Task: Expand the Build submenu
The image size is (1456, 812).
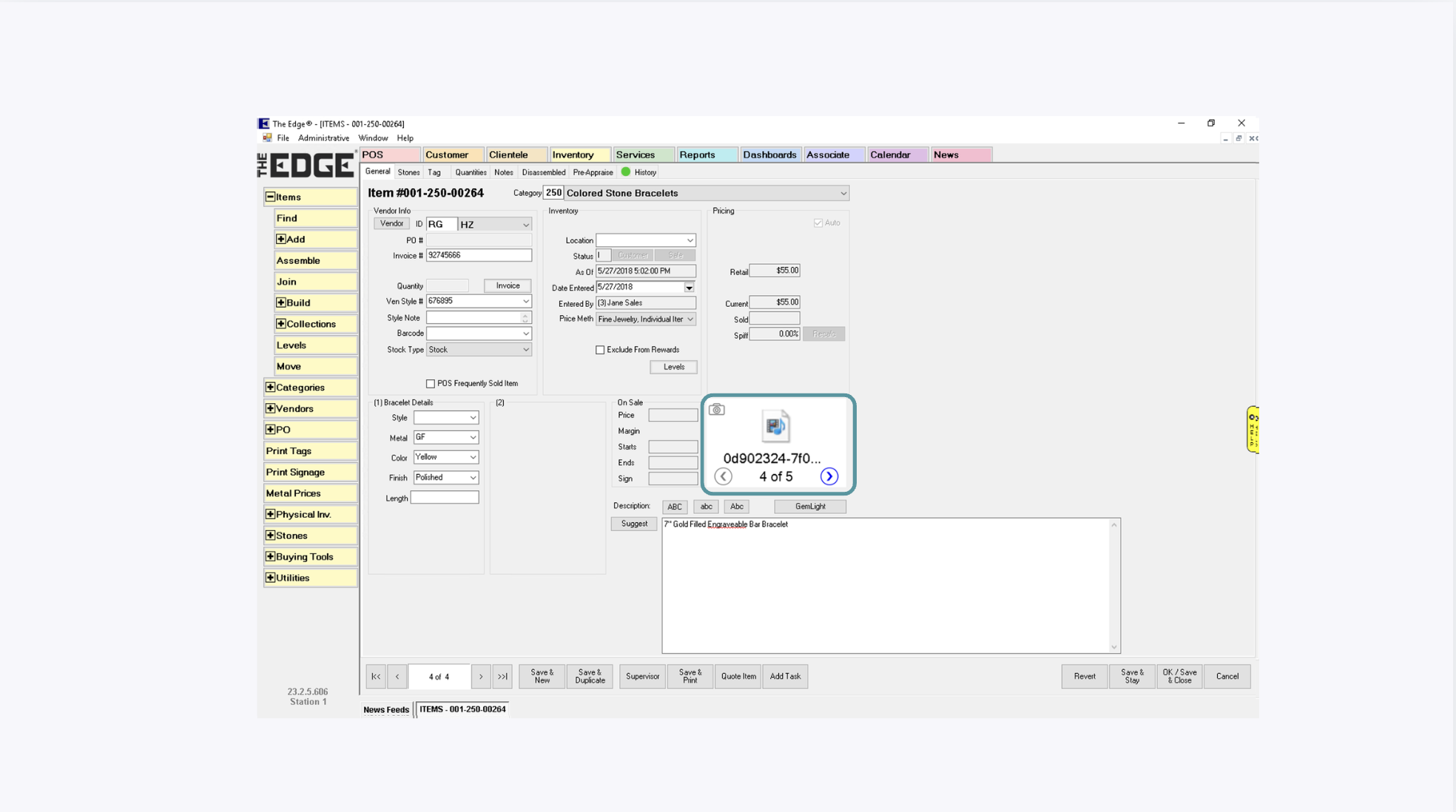Action: pyautogui.click(x=280, y=302)
